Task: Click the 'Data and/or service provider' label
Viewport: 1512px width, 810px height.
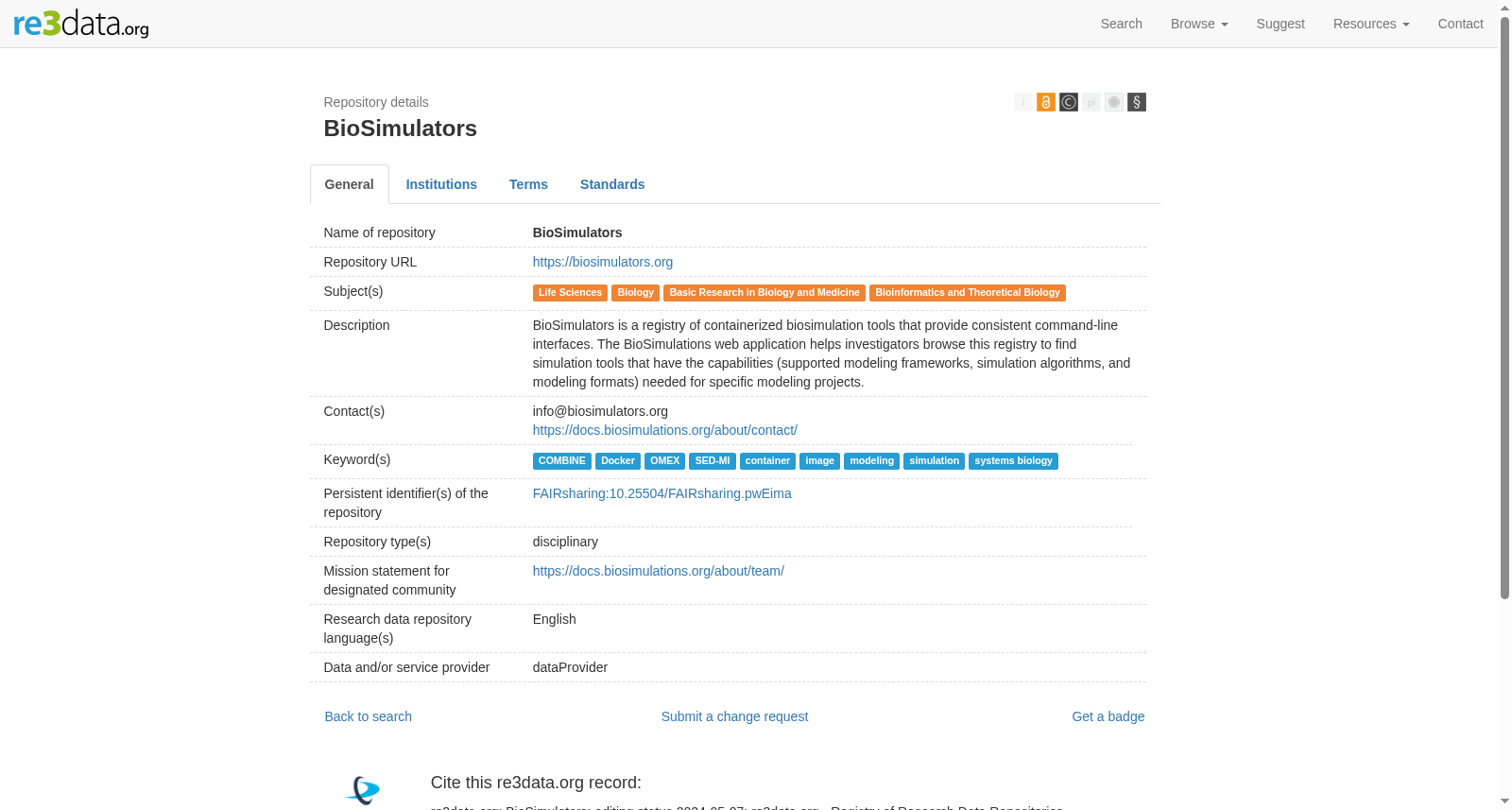Action: (x=406, y=667)
